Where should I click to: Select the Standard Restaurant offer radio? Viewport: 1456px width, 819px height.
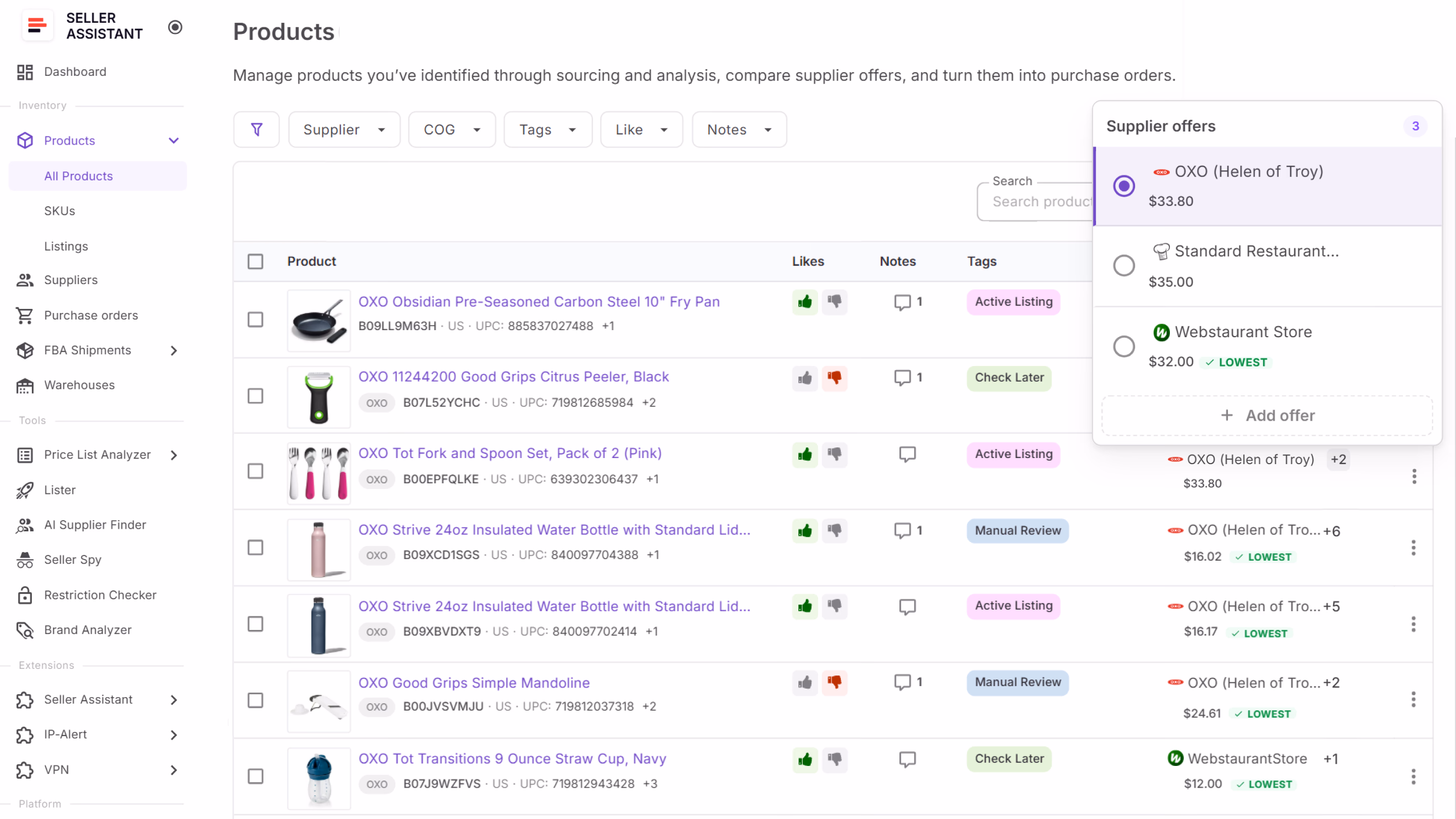click(1124, 265)
